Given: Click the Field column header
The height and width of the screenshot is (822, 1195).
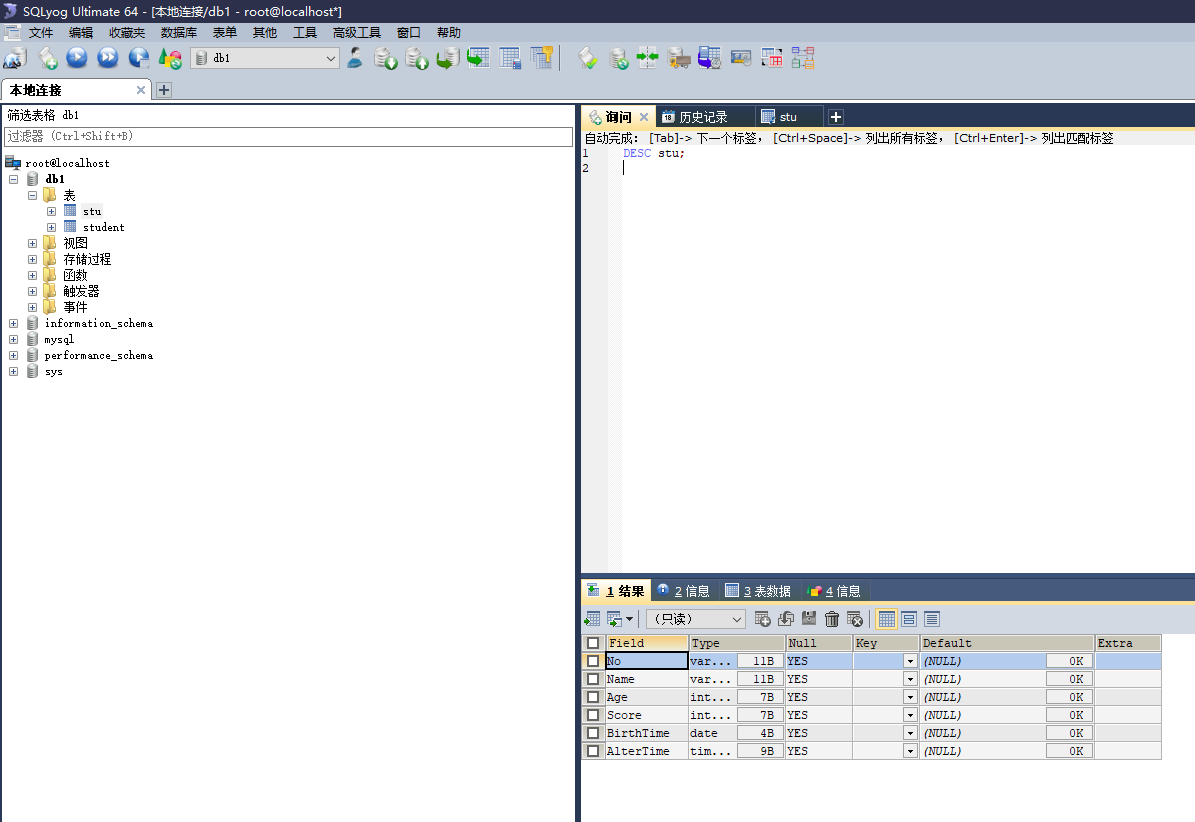Looking at the screenshot, I should [x=647, y=643].
